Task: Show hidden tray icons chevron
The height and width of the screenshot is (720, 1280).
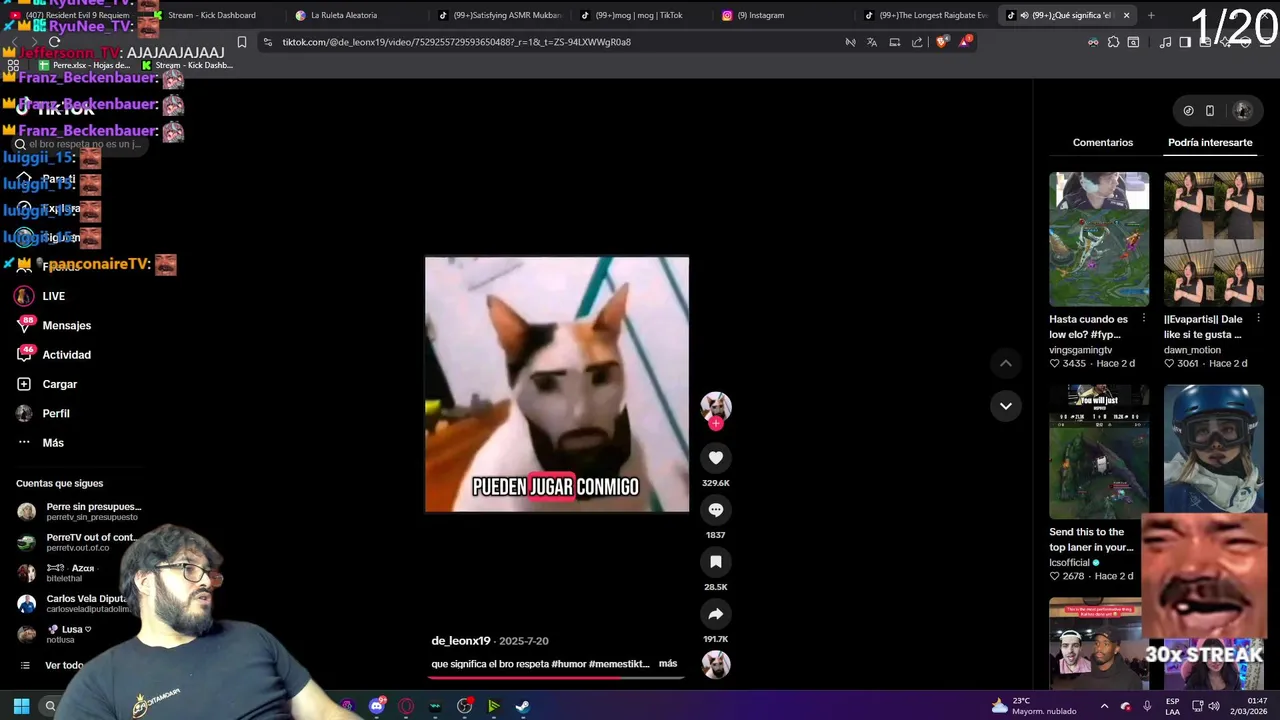Action: 1104,706
